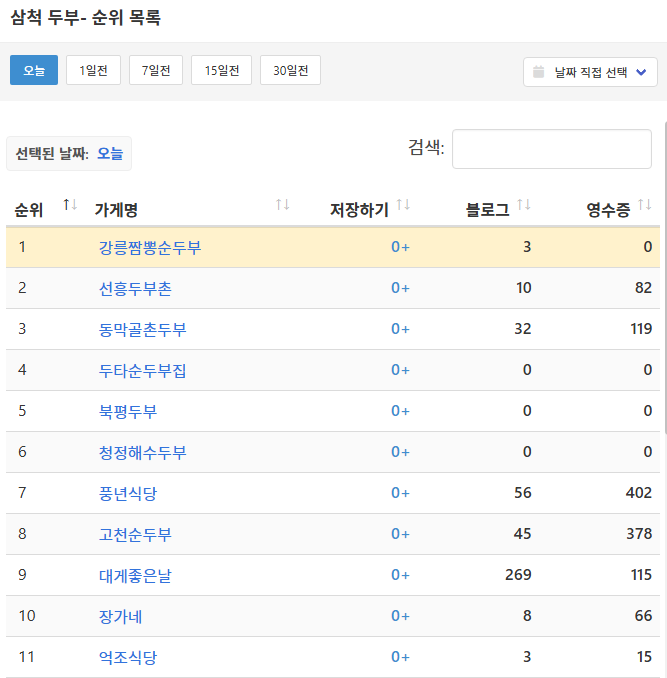Click 저장하기 column sort arrows

pyautogui.click(x=403, y=205)
